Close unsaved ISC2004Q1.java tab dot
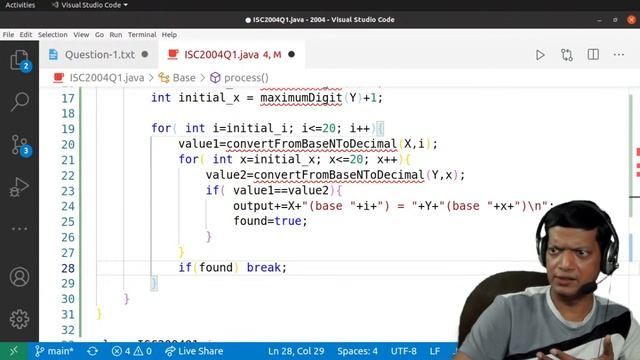The height and width of the screenshot is (360, 640). [291, 54]
